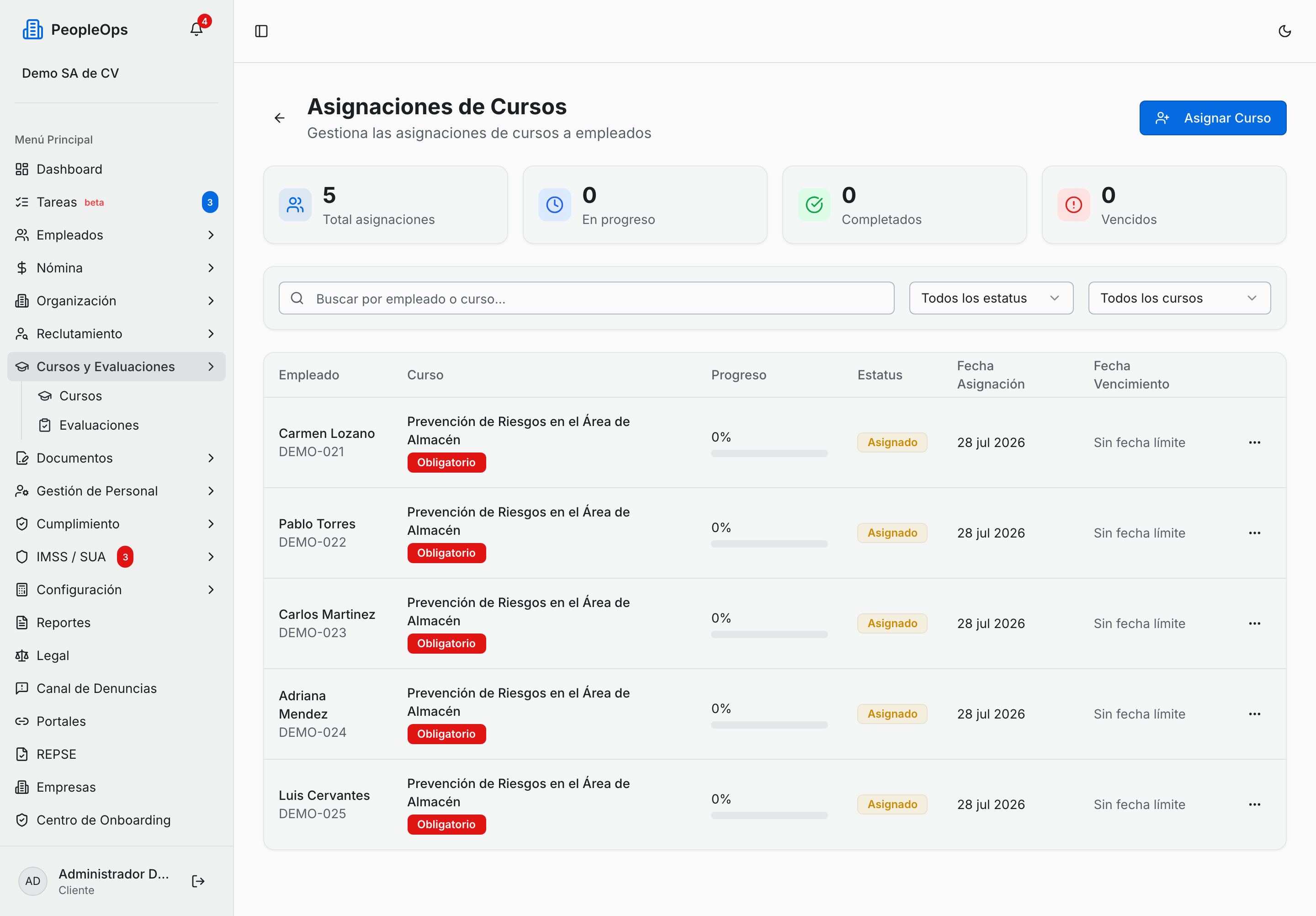Click the Tareas count badge 3
The image size is (1316, 916).
210,202
